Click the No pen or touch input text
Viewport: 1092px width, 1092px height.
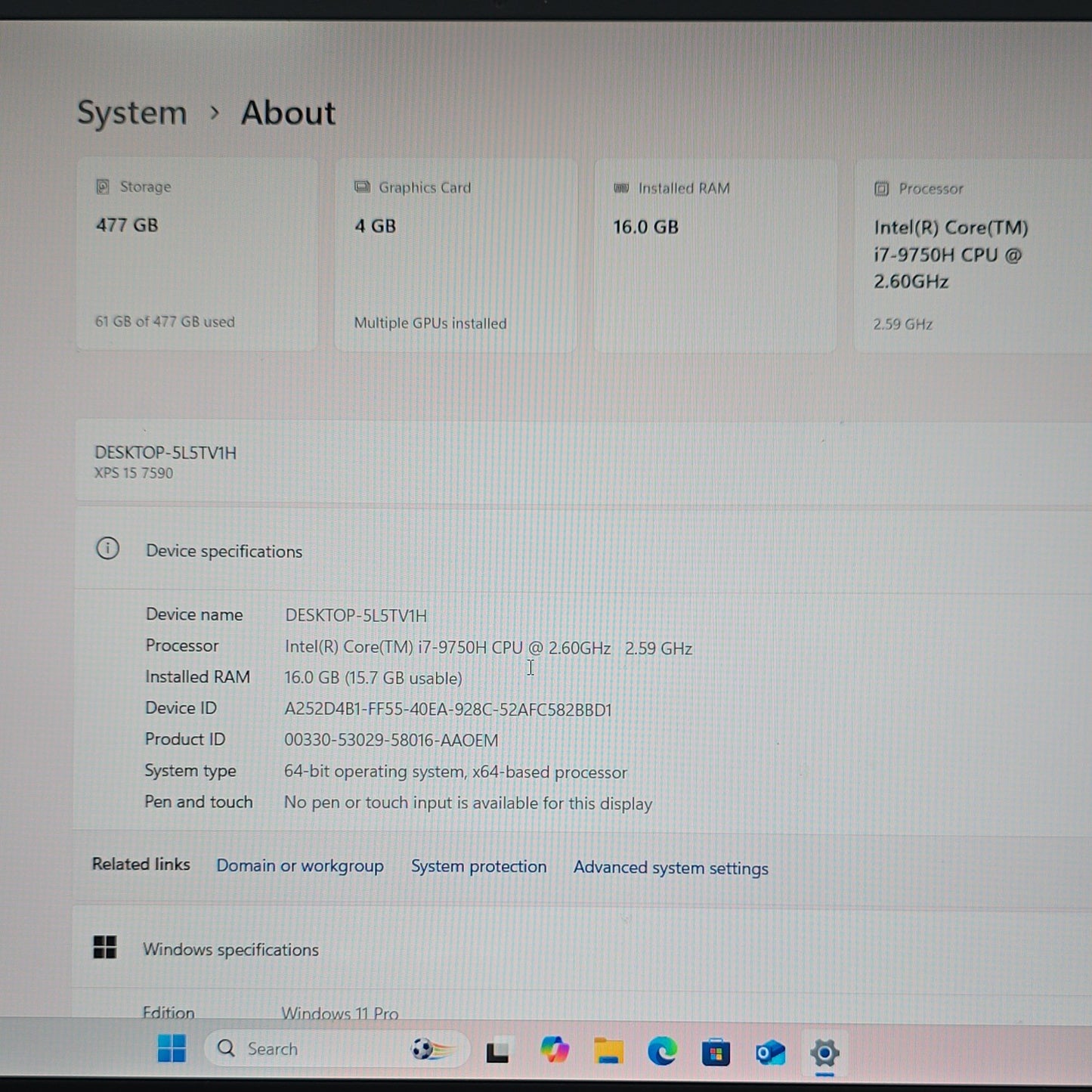[468, 803]
